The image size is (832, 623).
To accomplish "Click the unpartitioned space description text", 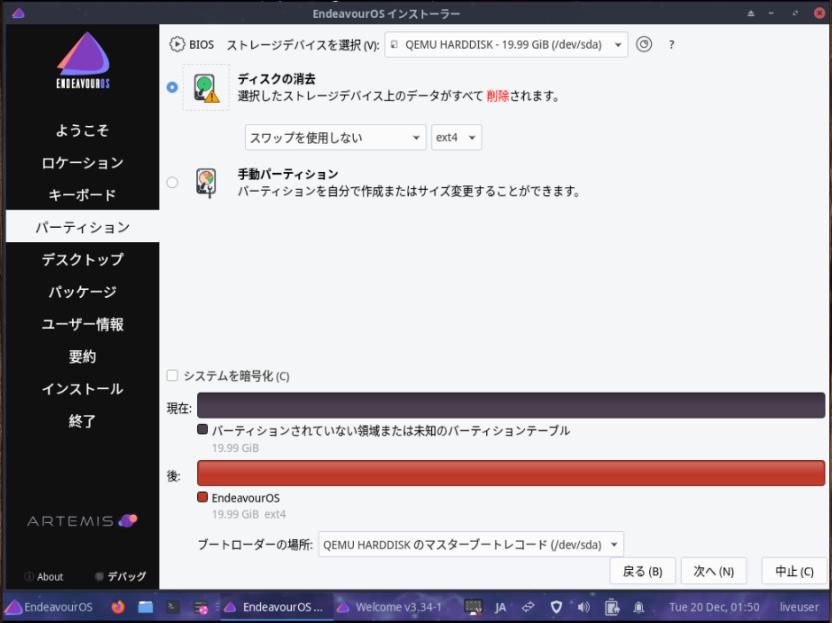I will pyautogui.click(x=391, y=430).
